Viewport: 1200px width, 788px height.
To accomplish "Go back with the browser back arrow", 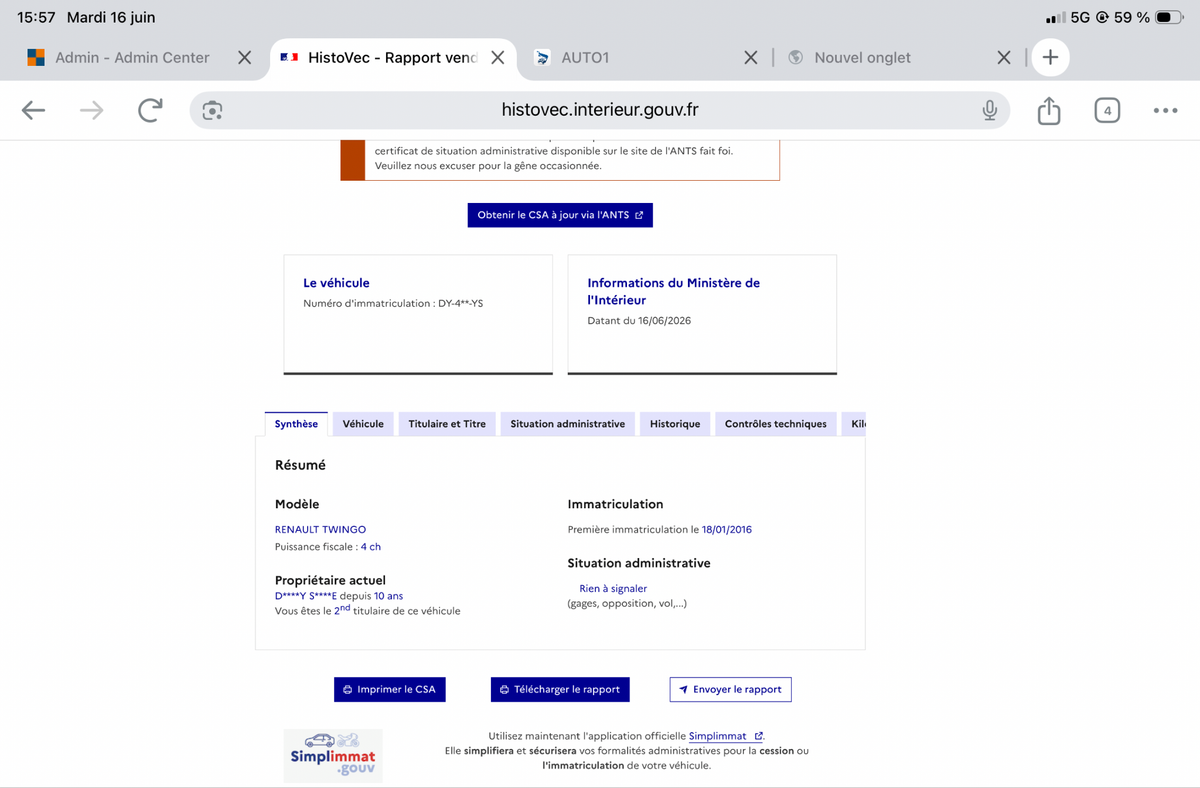I will coord(34,111).
